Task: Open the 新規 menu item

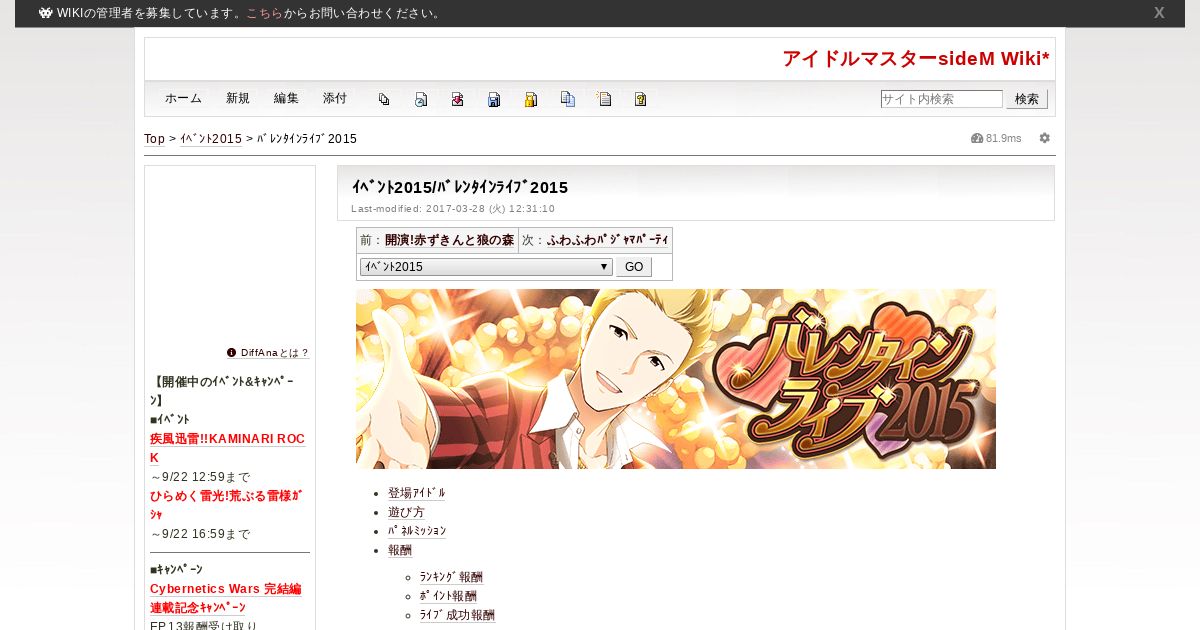Action: [x=238, y=99]
